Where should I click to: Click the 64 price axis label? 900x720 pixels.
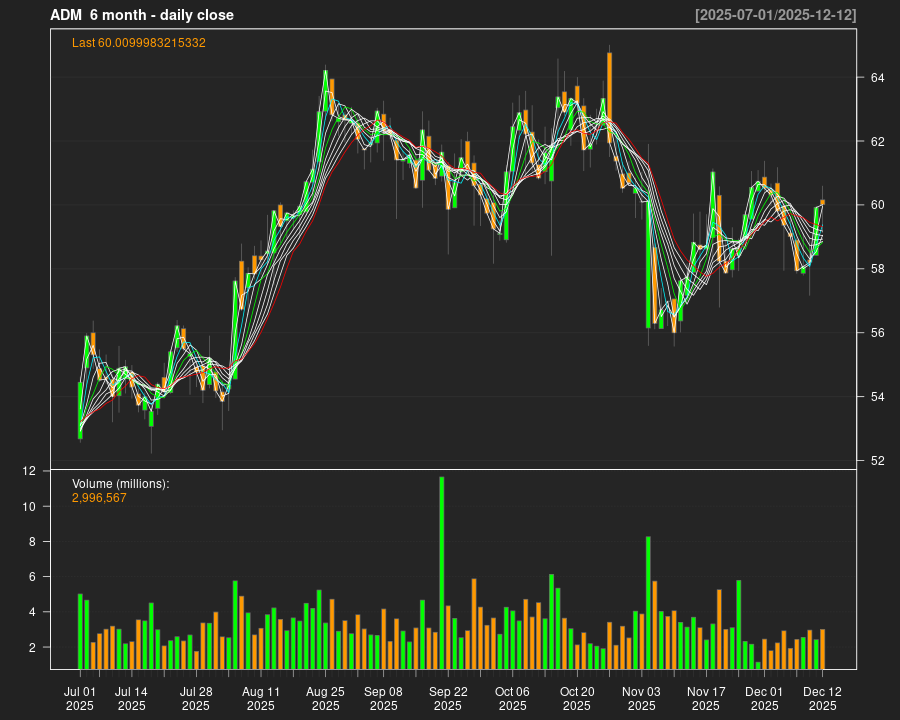tap(876, 77)
